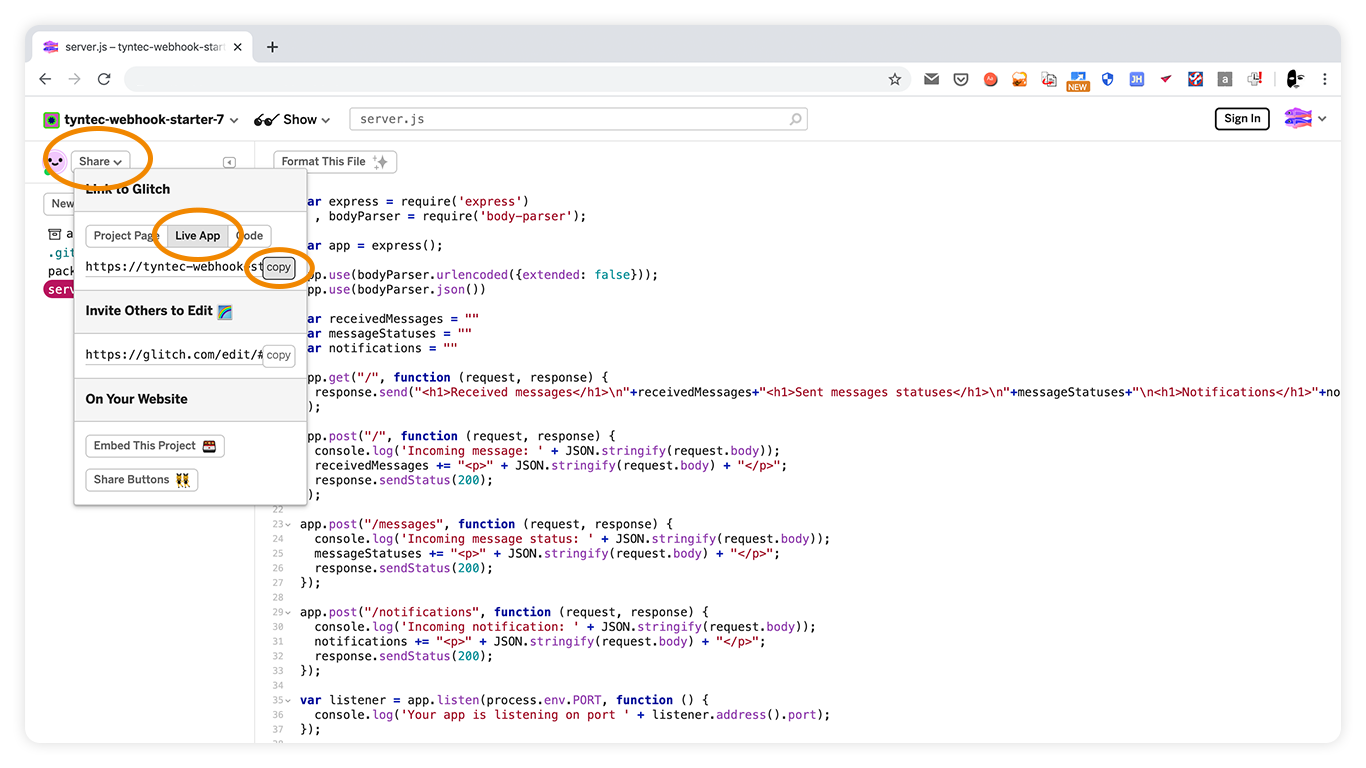
Task: Open the Pocket extension icon
Action: (961, 79)
